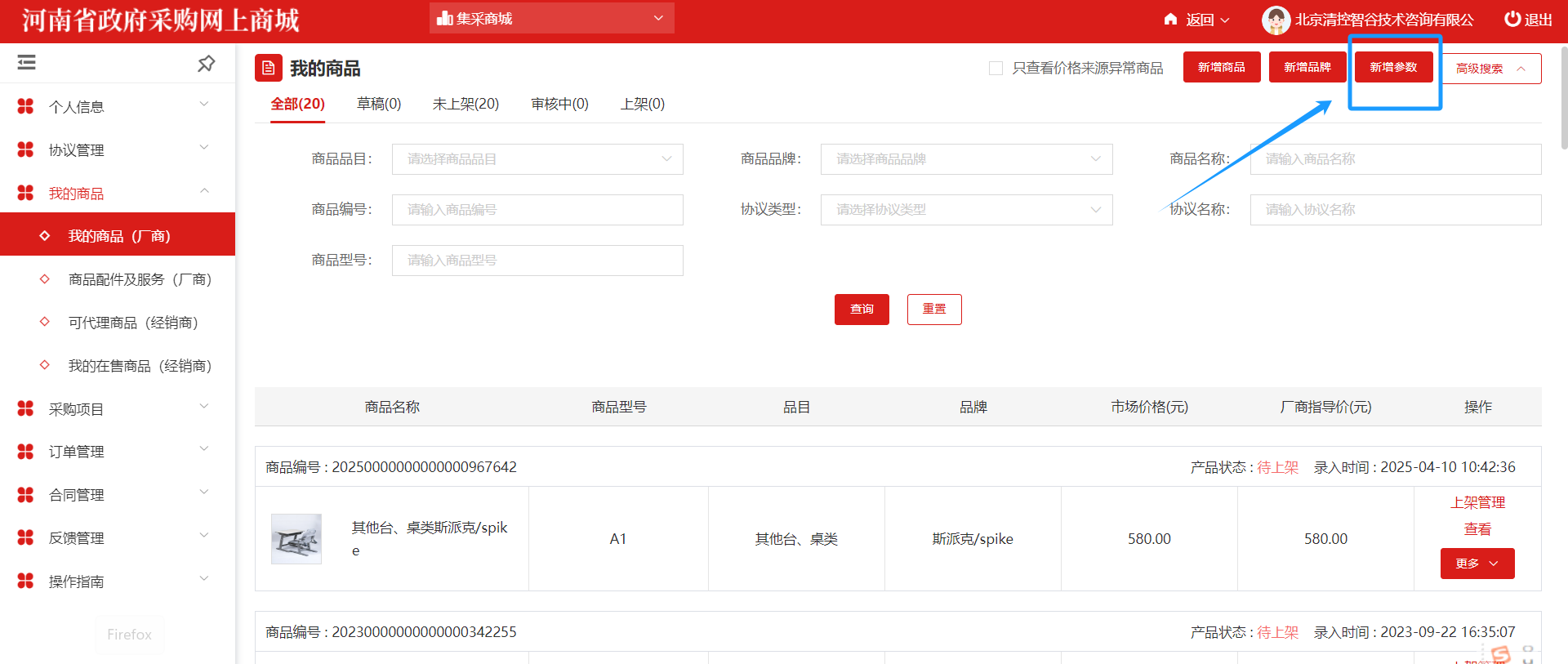The image size is (1568, 664).
Task: Open the 商品品牌 dropdown
Action: click(965, 159)
